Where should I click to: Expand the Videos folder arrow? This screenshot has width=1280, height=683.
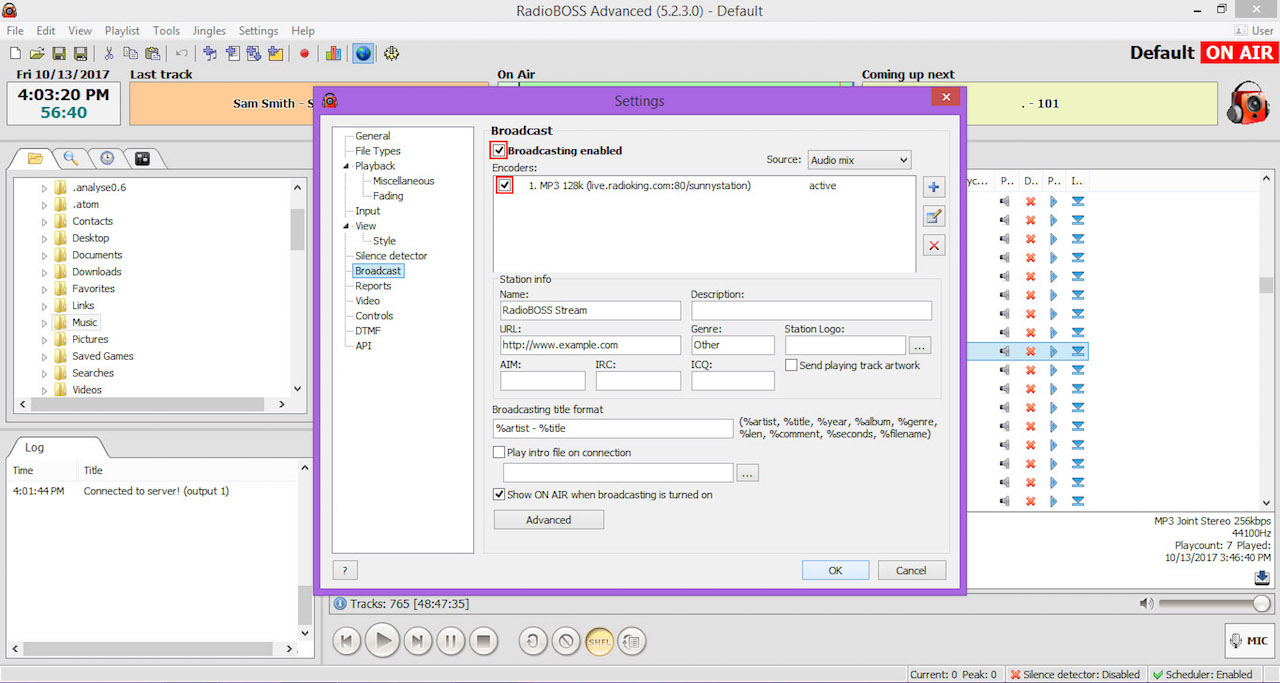44,390
